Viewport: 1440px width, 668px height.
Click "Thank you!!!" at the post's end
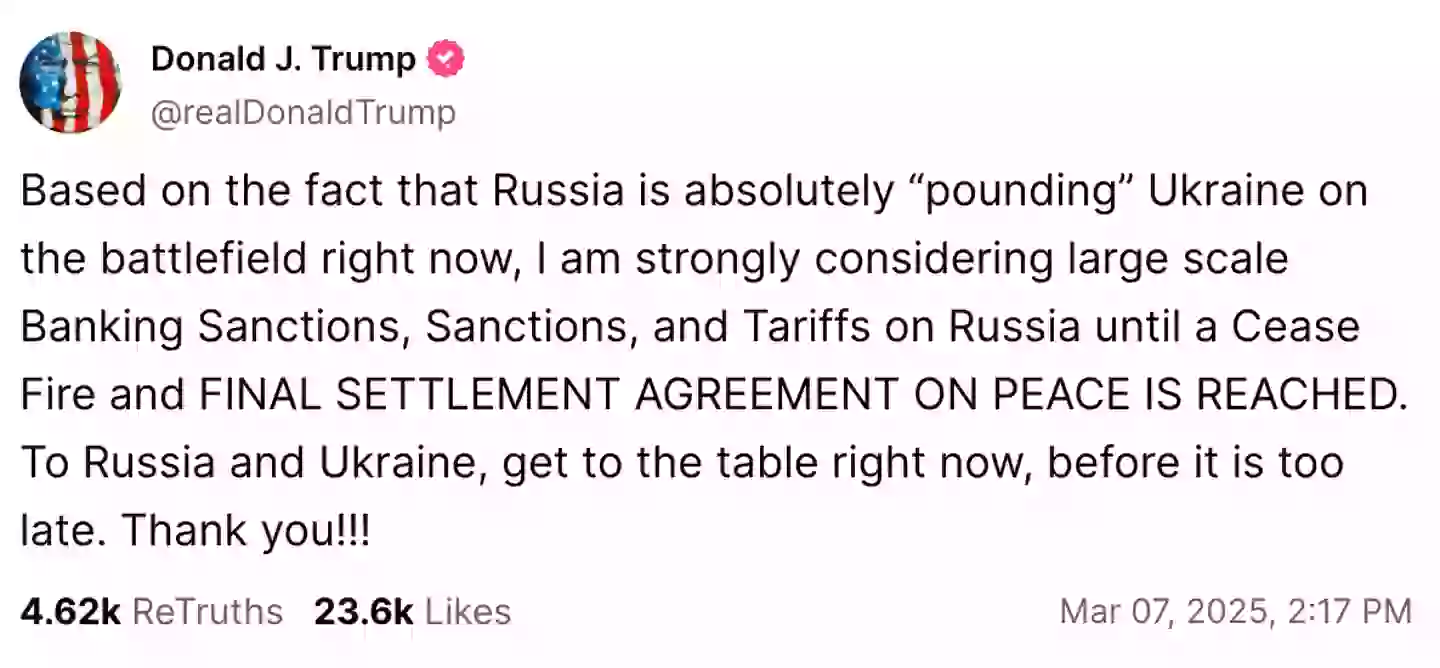[x=246, y=531]
